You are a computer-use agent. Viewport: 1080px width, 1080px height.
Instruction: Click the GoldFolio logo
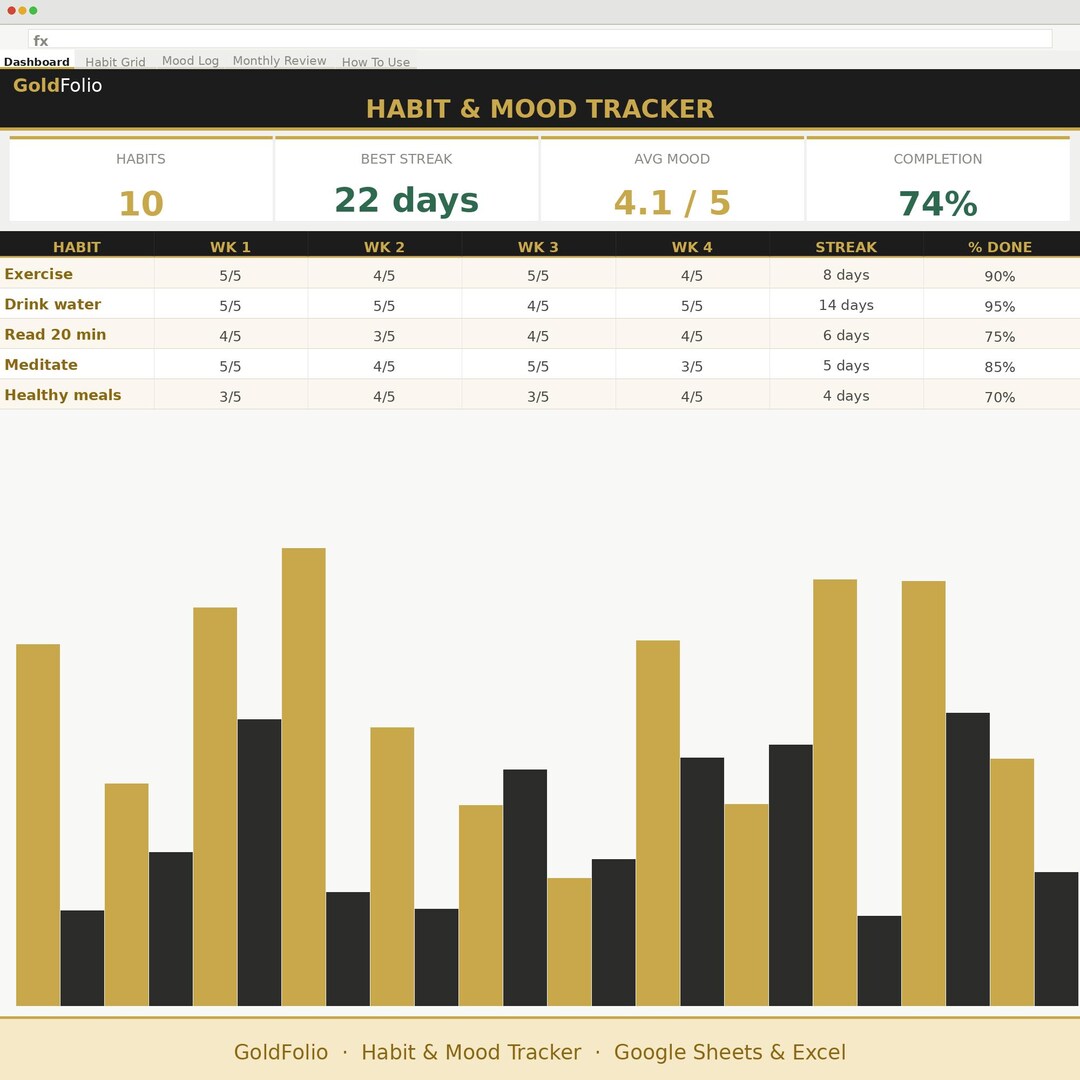[57, 85]
